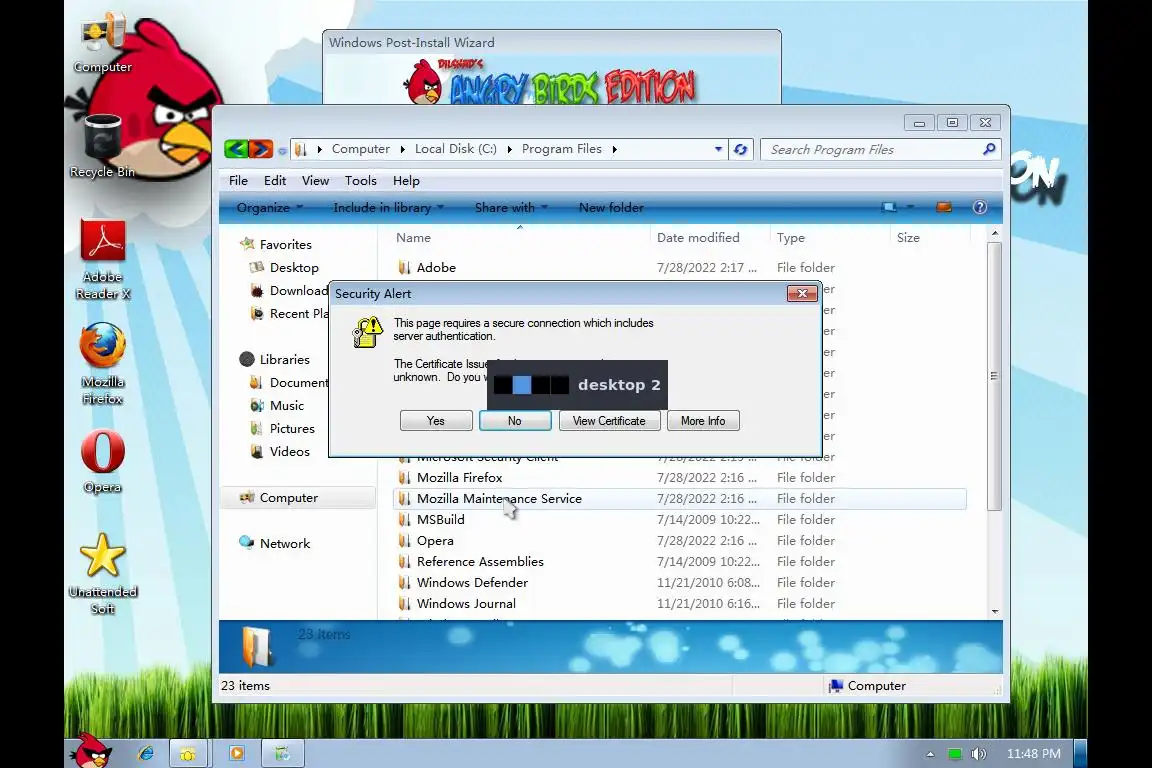This screenshot has width=1152, height=768.
Task: Select Network in navigation pane
Action: point(284,544)
